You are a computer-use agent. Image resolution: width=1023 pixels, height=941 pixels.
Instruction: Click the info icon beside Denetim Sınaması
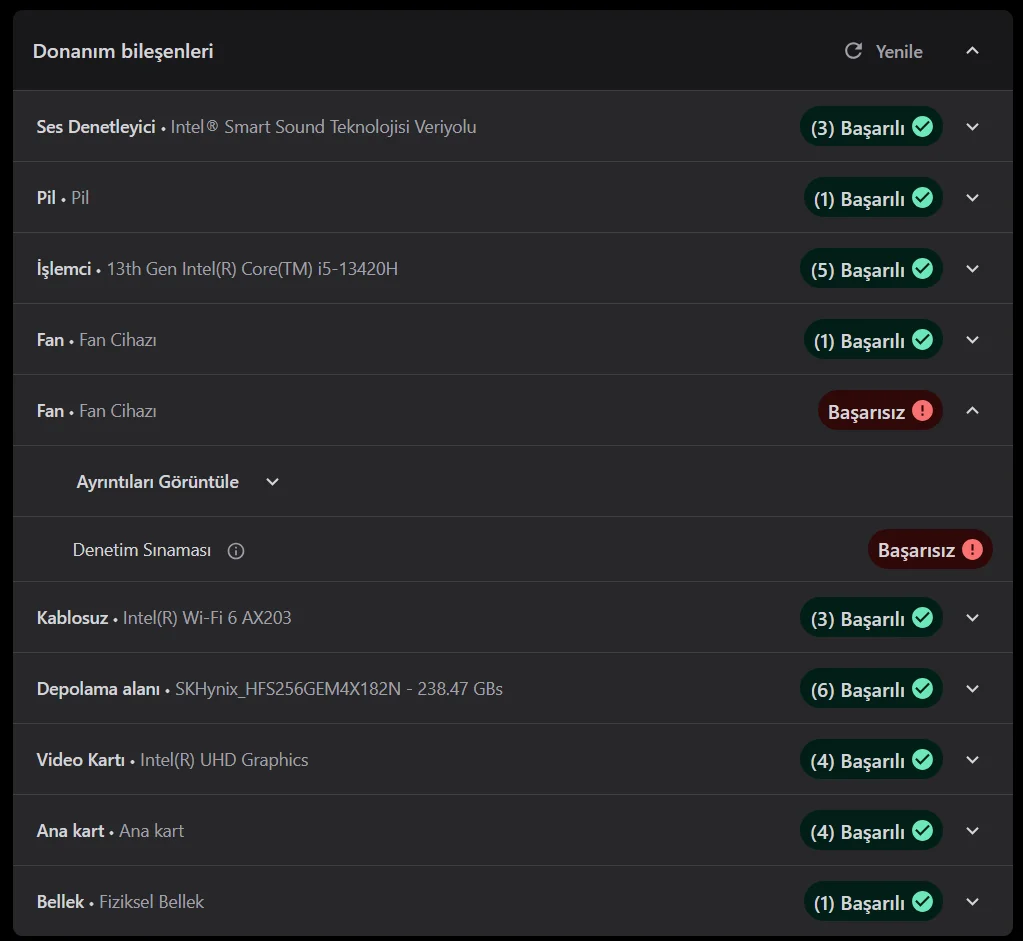coord(236,551)
